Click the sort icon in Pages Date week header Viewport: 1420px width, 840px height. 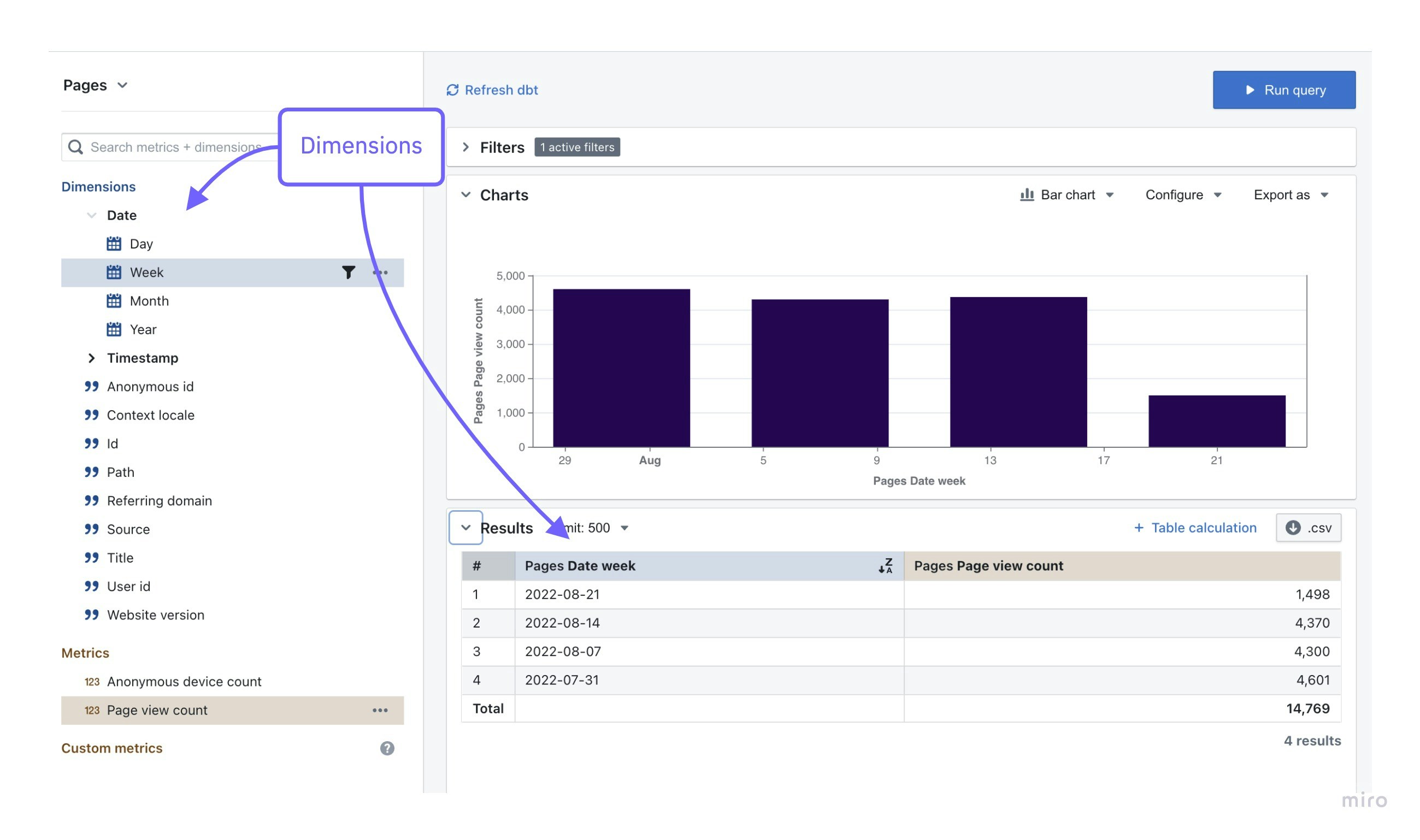(885, 565)
